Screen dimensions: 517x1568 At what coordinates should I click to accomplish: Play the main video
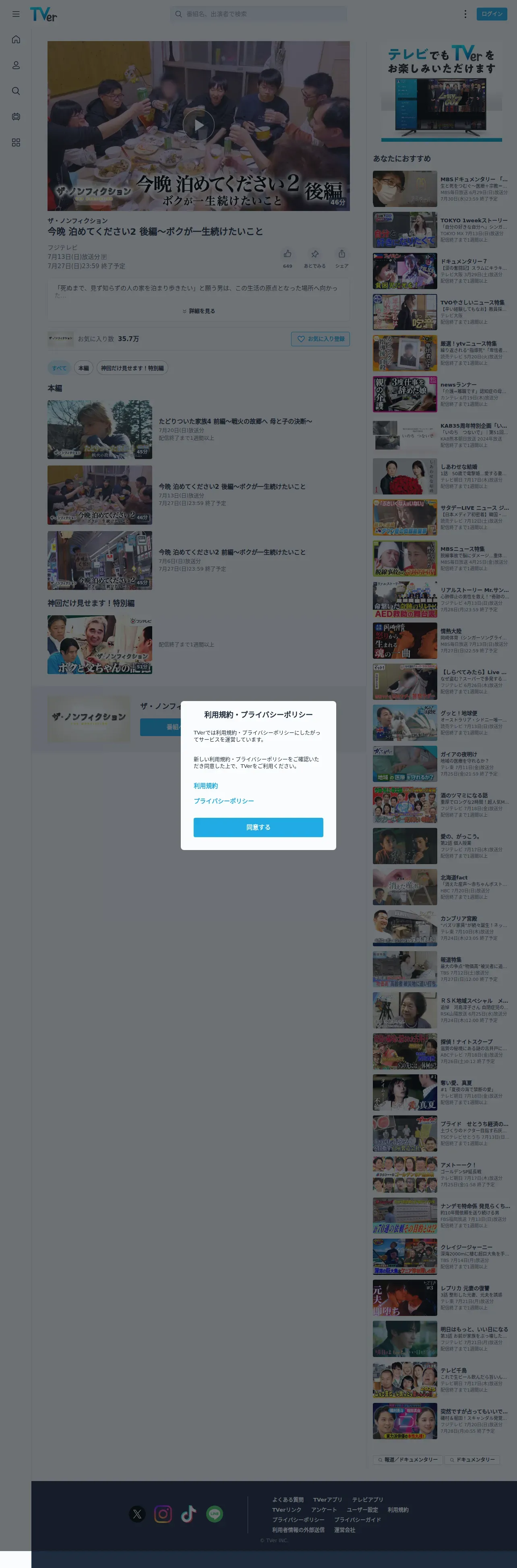[199, 125]
